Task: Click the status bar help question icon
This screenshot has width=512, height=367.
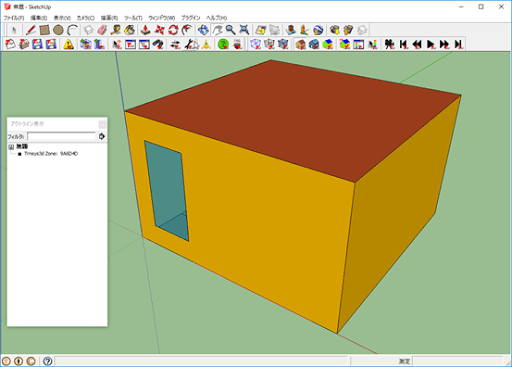Action: click(48, 361)
